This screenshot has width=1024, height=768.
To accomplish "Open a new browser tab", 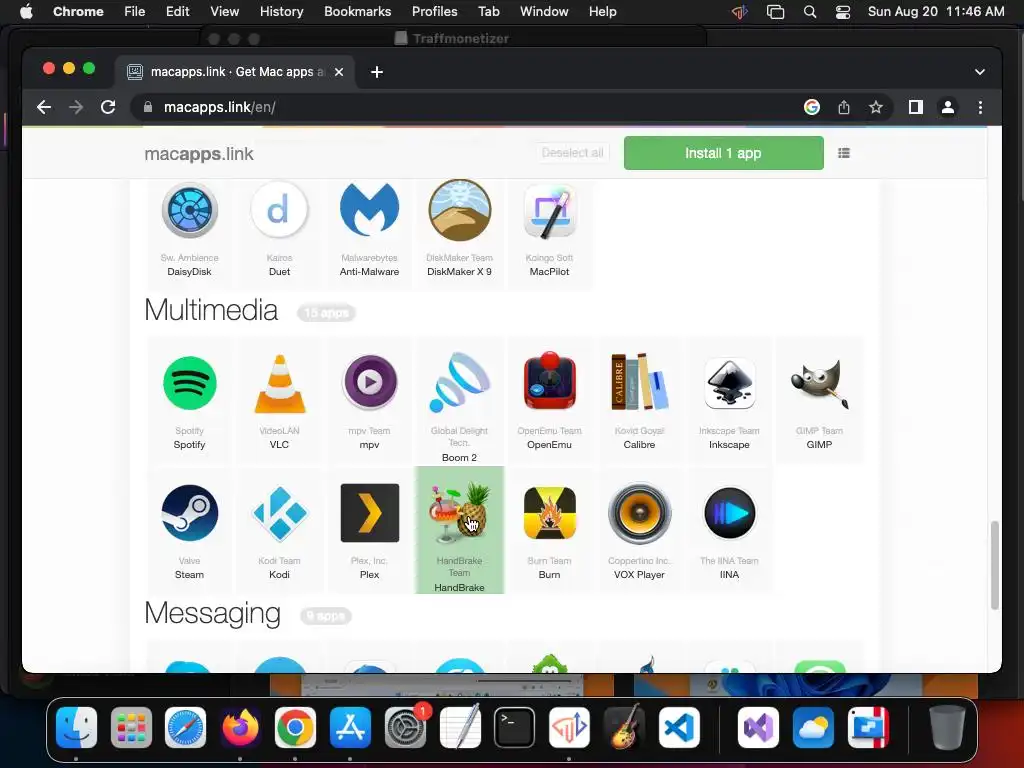I will (377, 72).
